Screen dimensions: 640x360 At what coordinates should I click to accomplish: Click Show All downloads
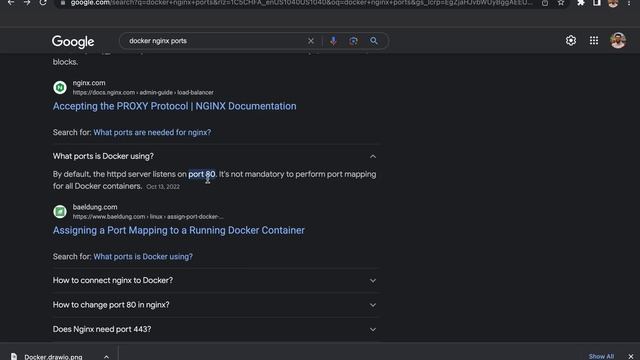tap(601, 356)
